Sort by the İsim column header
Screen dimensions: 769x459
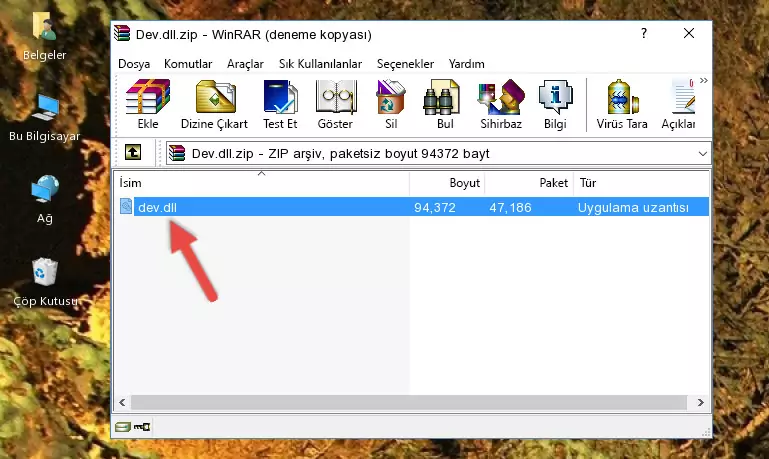pos(262,183)
